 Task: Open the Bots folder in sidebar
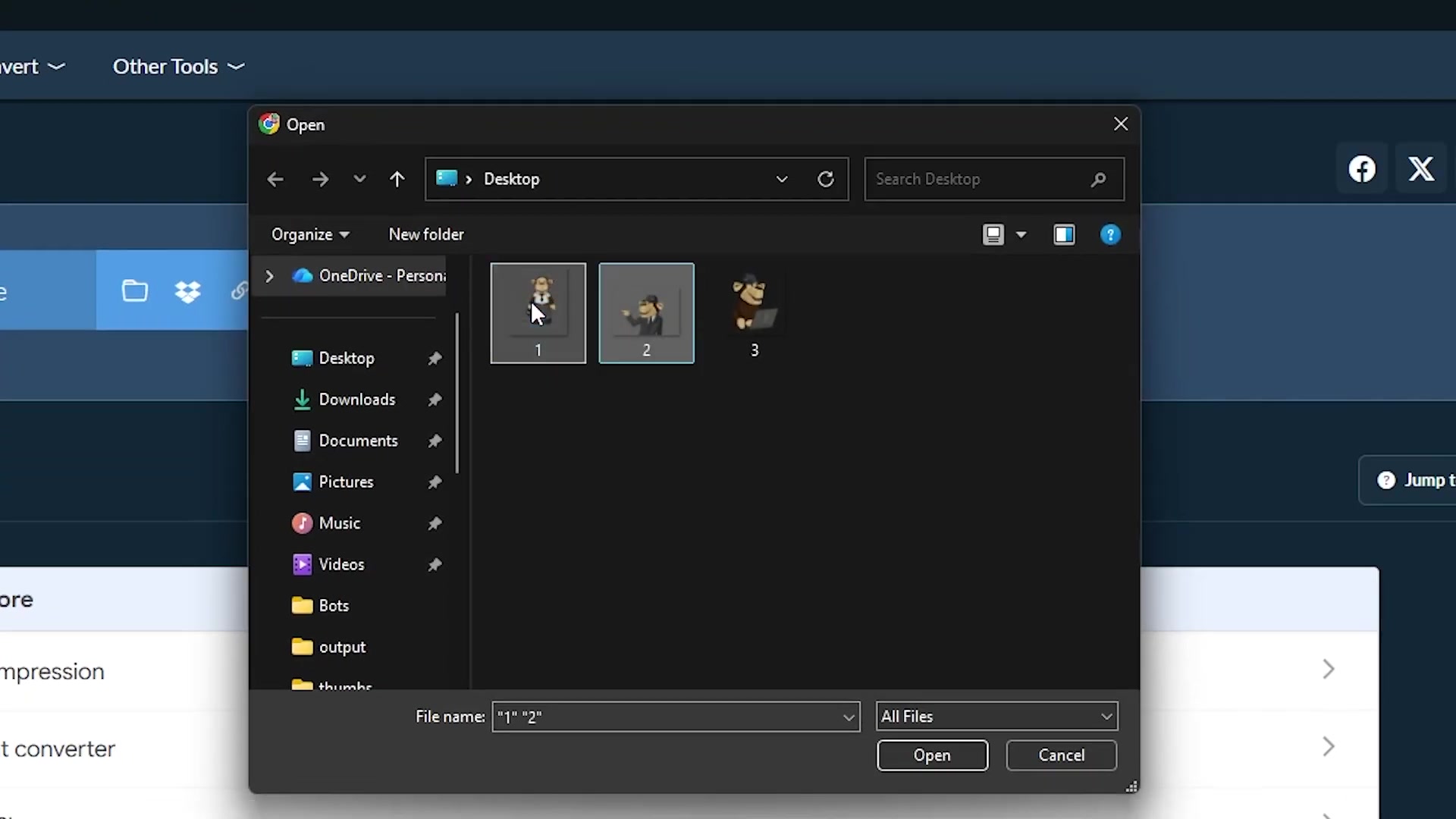pos(321,606)
